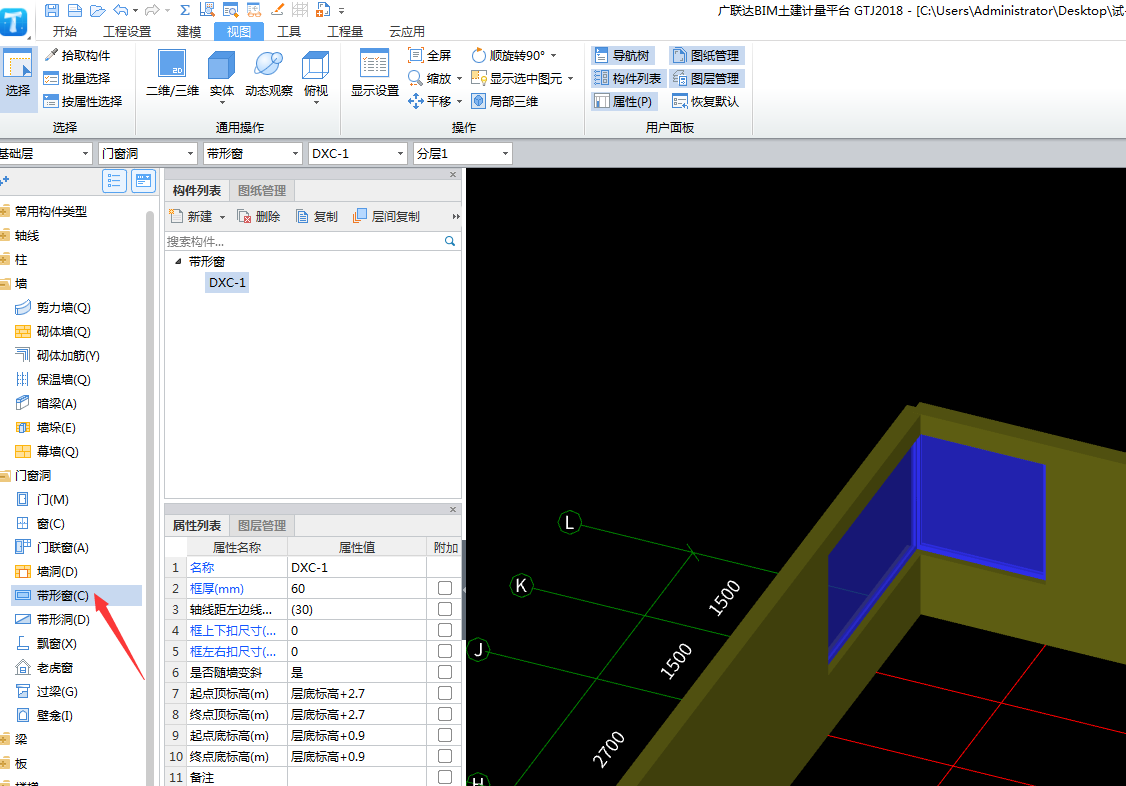Click 局部三维 partial 3D tool
The height and width of the screenshot is (786, 1126).
505,101
